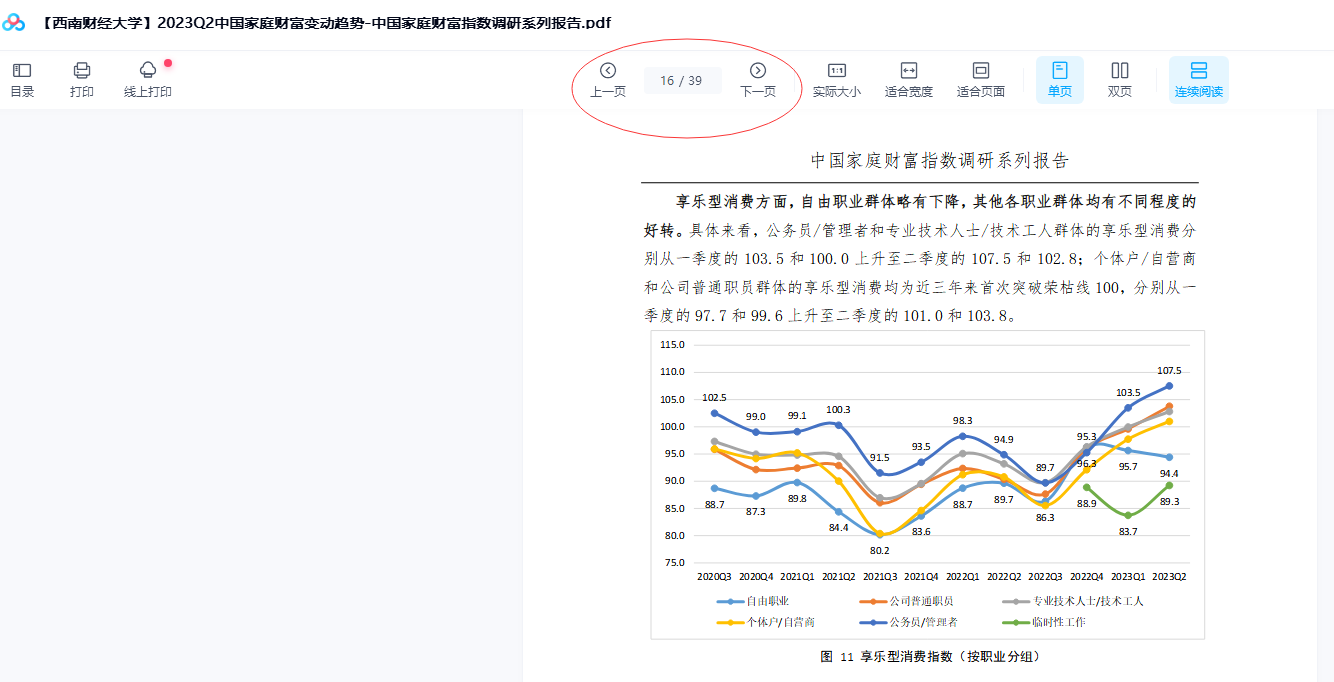
Task: Open the 目录 table of contents panel
Action: [x=21, y=78]
